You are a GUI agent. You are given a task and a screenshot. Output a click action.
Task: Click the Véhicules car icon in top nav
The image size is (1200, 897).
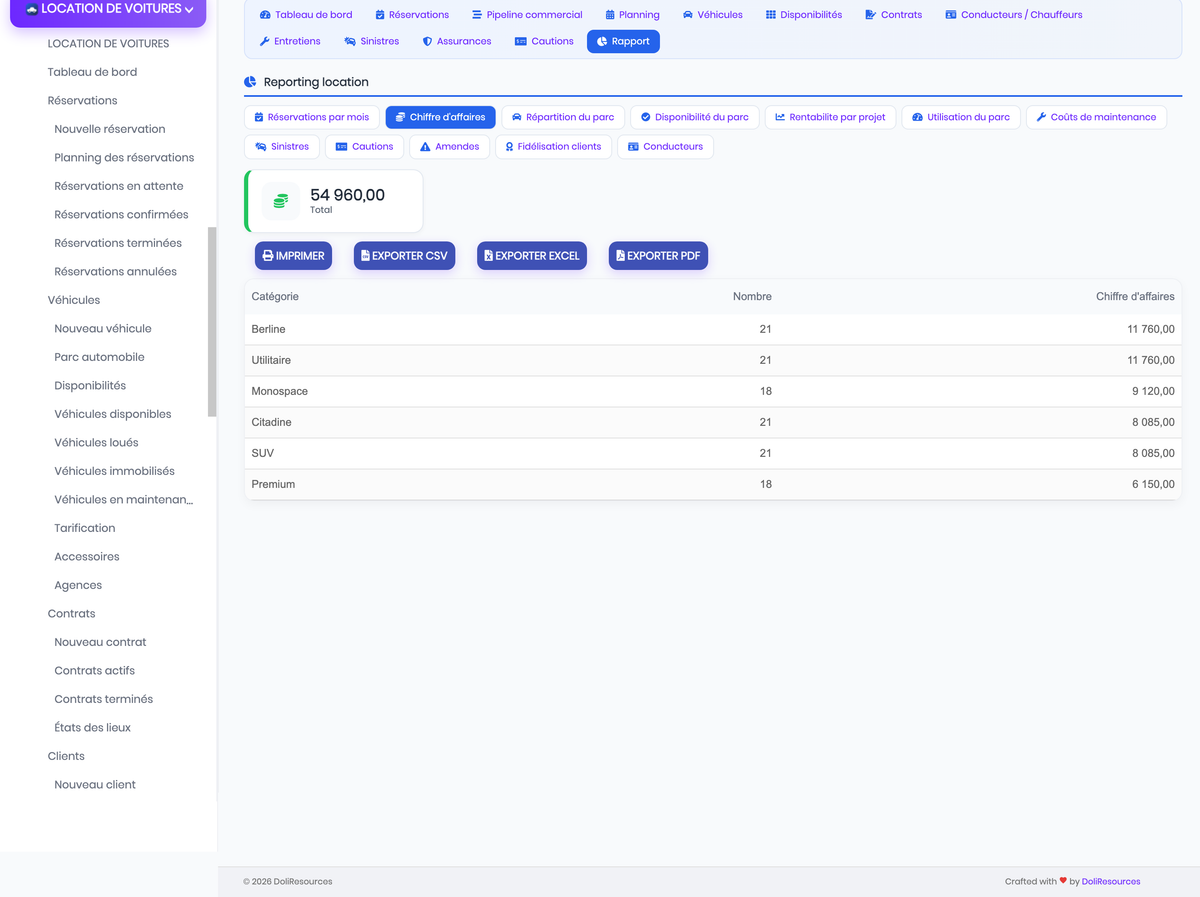coord(688,15)
